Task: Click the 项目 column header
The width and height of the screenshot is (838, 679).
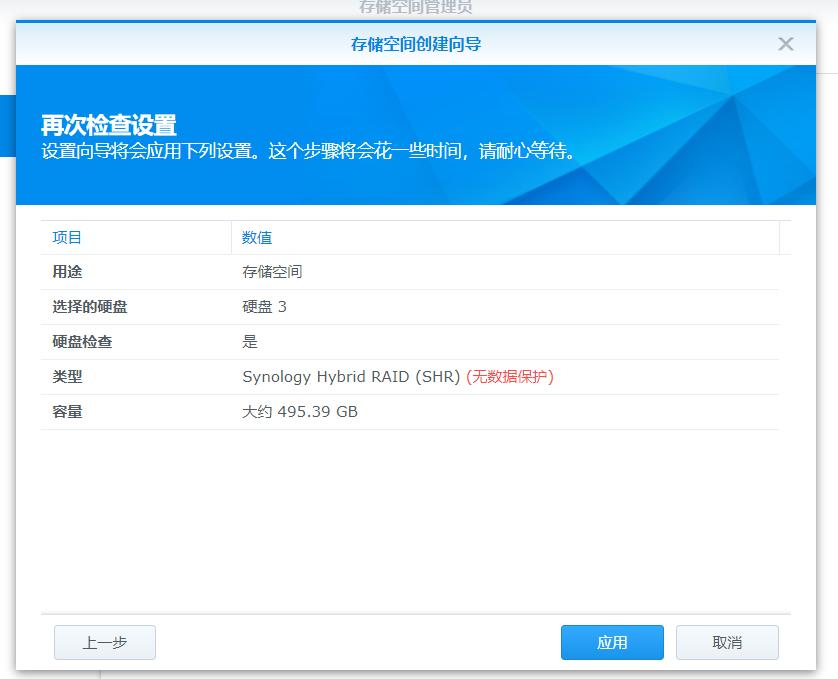Action: (x=68, y=238)
